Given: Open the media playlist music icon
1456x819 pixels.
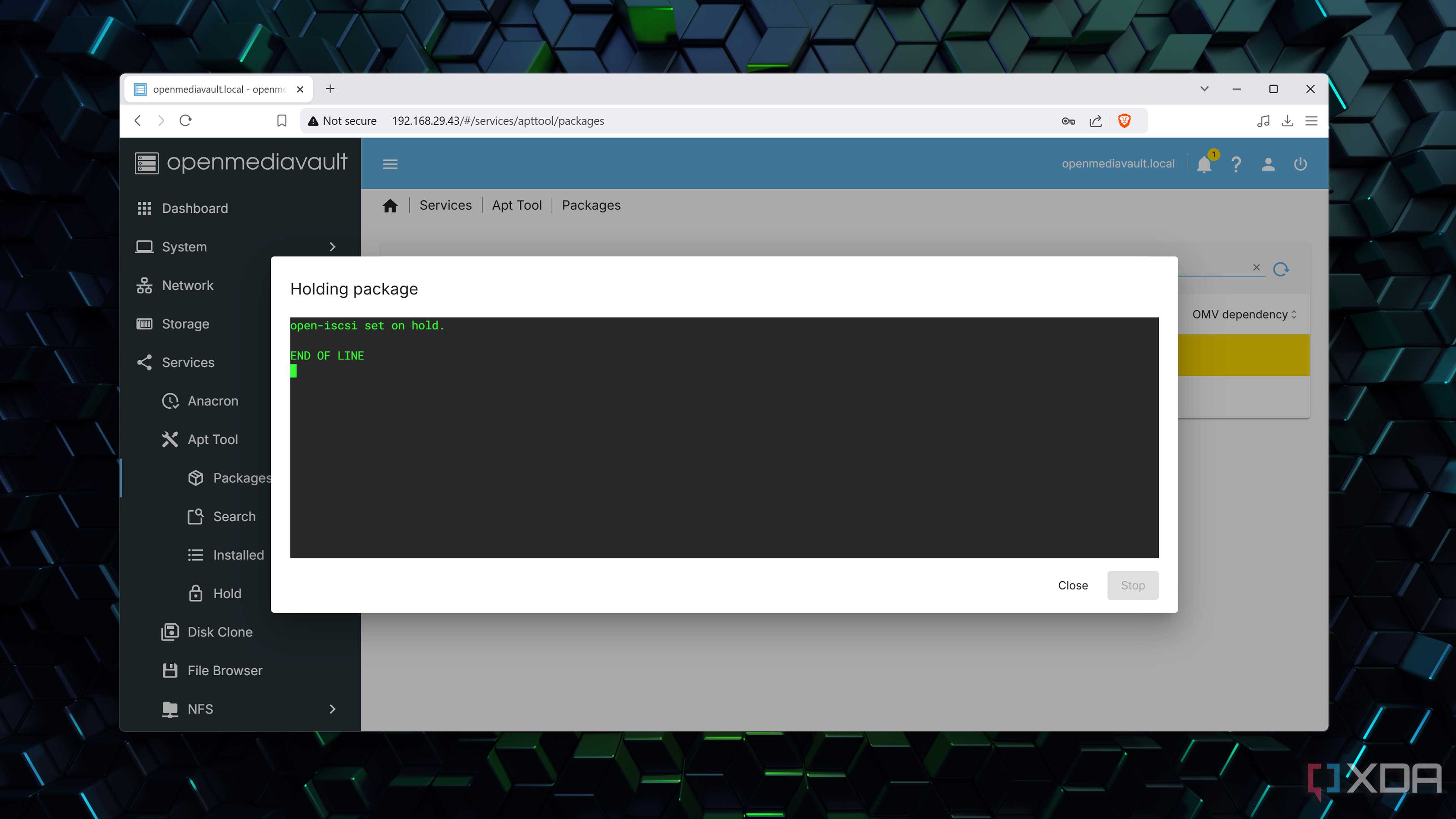Looking at the screenshot, I should click(1263, 121).
